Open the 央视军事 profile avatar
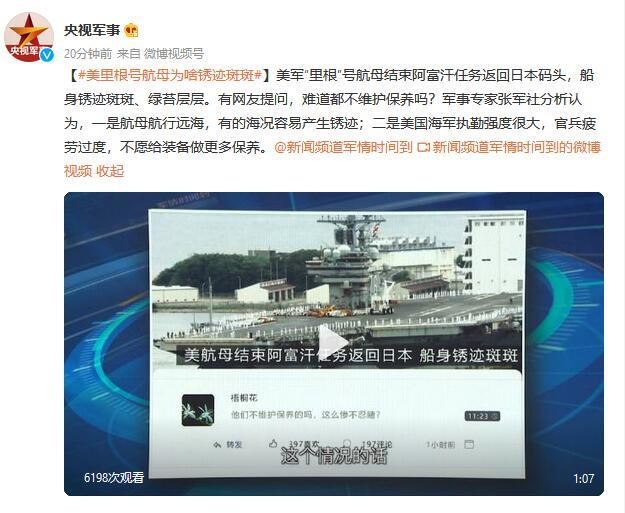 tap(29, 37)
